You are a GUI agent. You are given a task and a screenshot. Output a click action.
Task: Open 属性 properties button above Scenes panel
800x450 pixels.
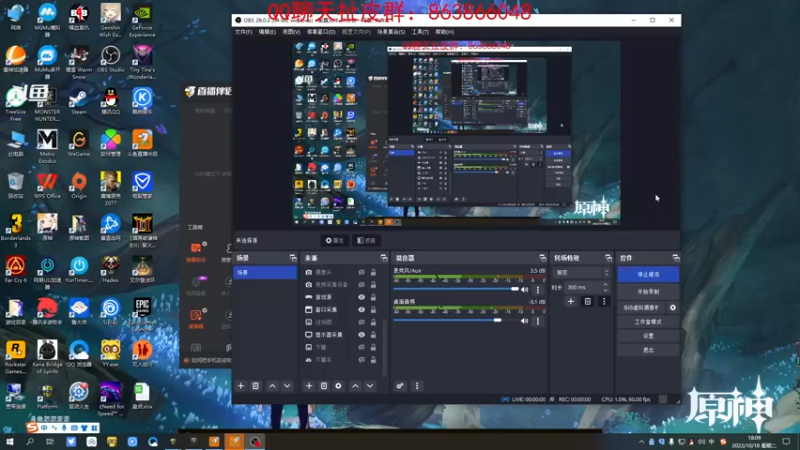[335, 240]
